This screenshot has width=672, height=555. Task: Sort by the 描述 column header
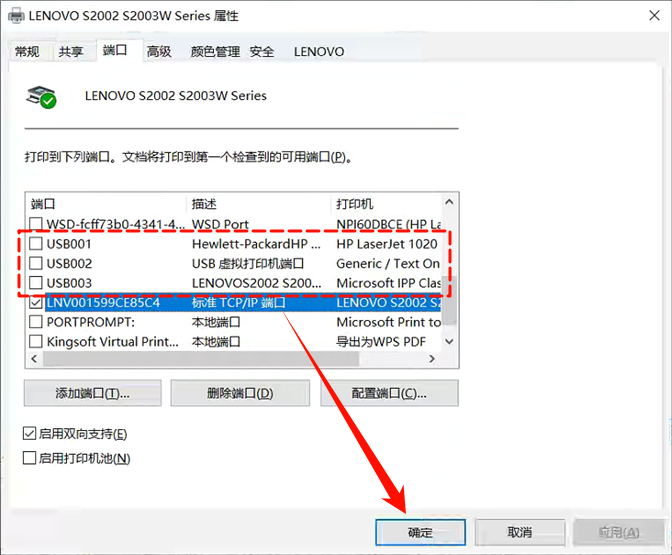pos(258,203)
